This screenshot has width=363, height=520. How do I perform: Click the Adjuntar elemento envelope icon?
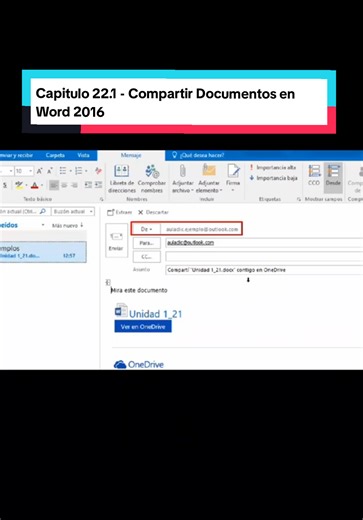point(209,171)
